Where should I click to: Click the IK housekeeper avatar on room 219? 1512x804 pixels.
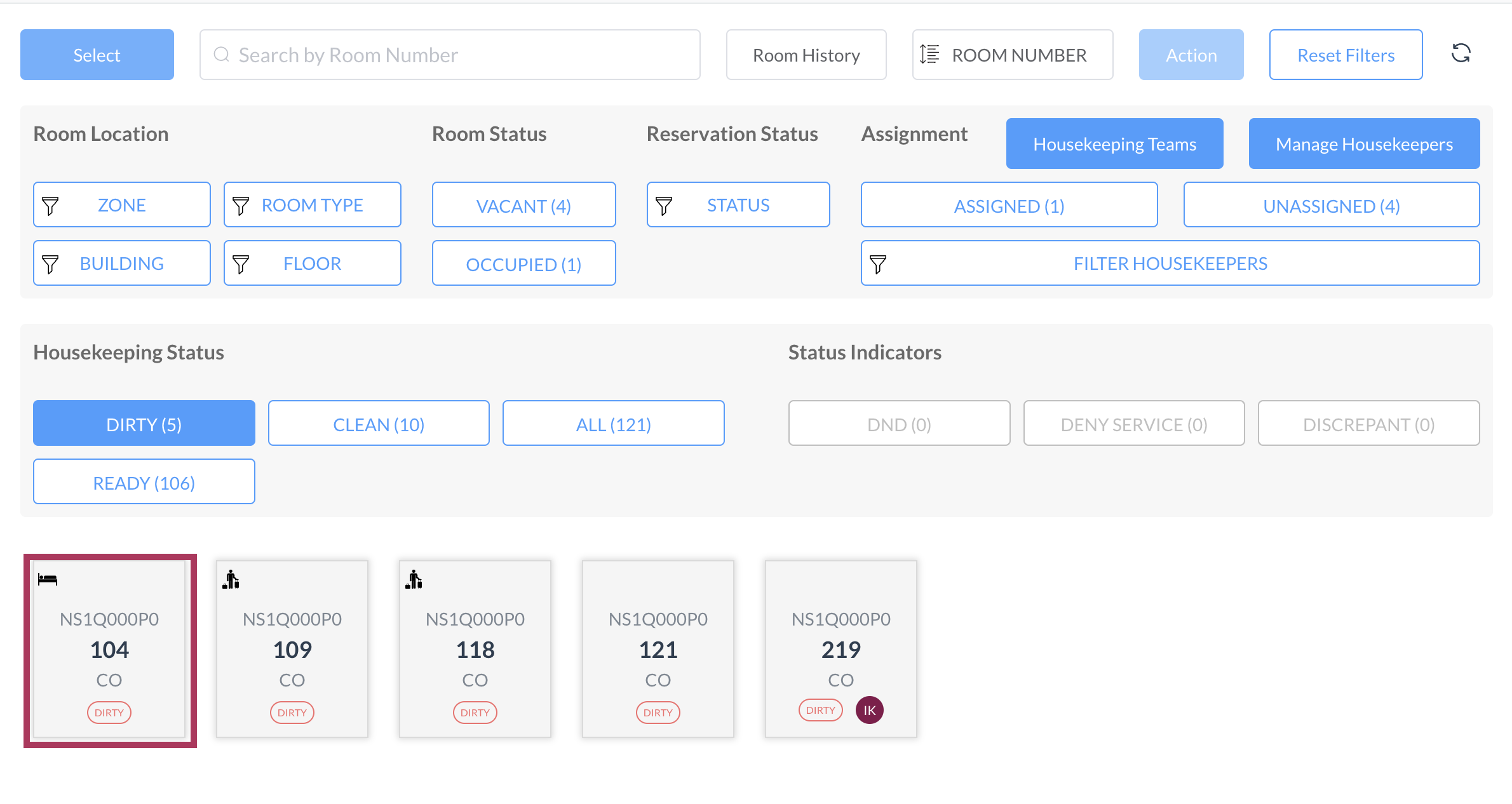[869, 710]
